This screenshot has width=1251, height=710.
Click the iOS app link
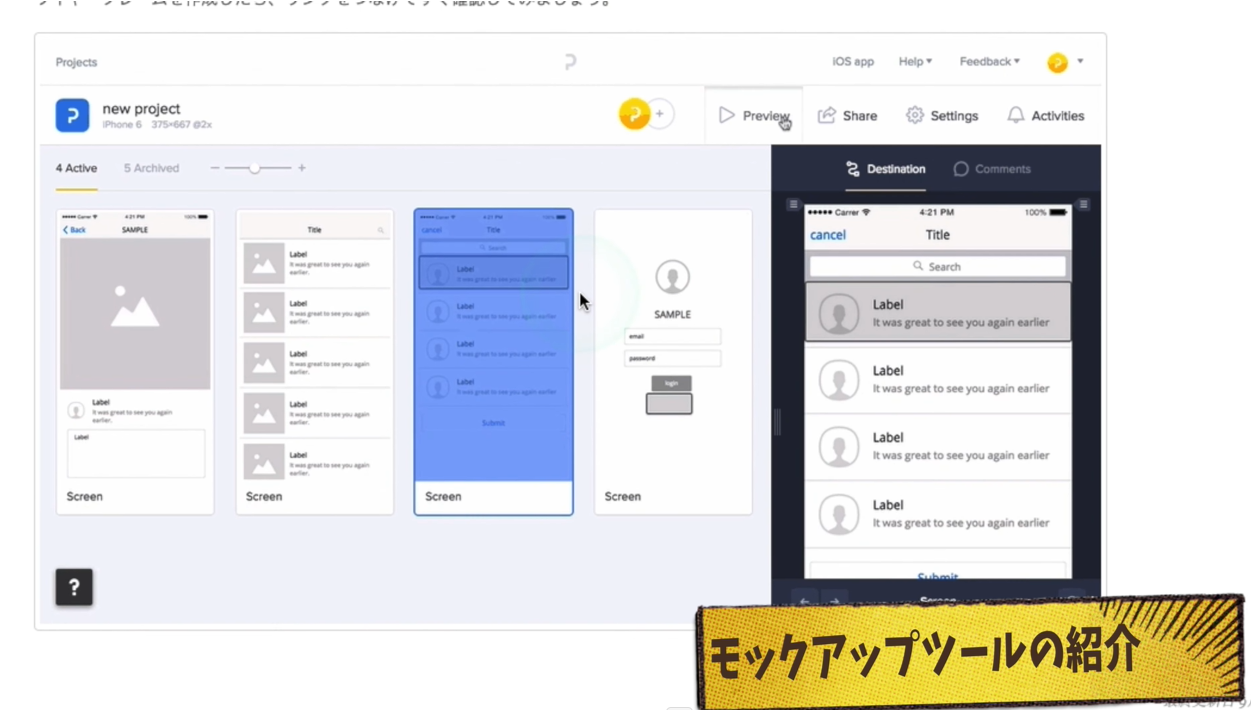click(853, 62)
